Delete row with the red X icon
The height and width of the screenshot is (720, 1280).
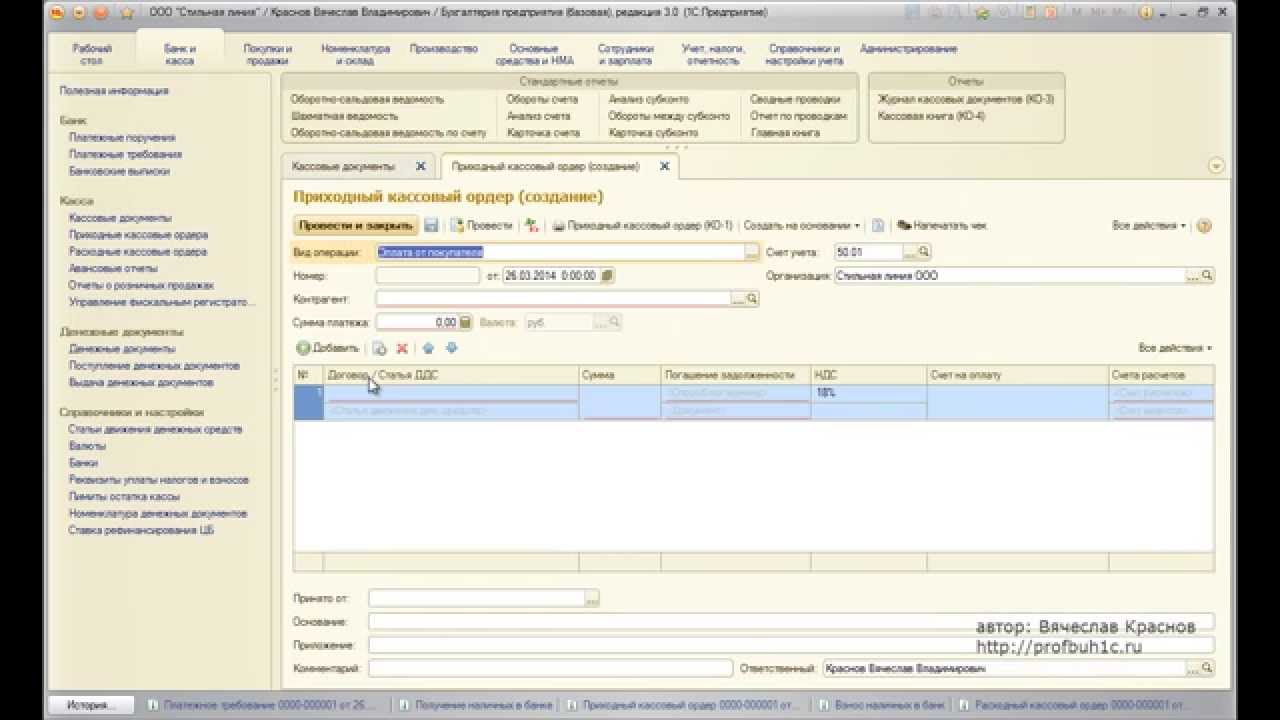click(x=402, y=348)
